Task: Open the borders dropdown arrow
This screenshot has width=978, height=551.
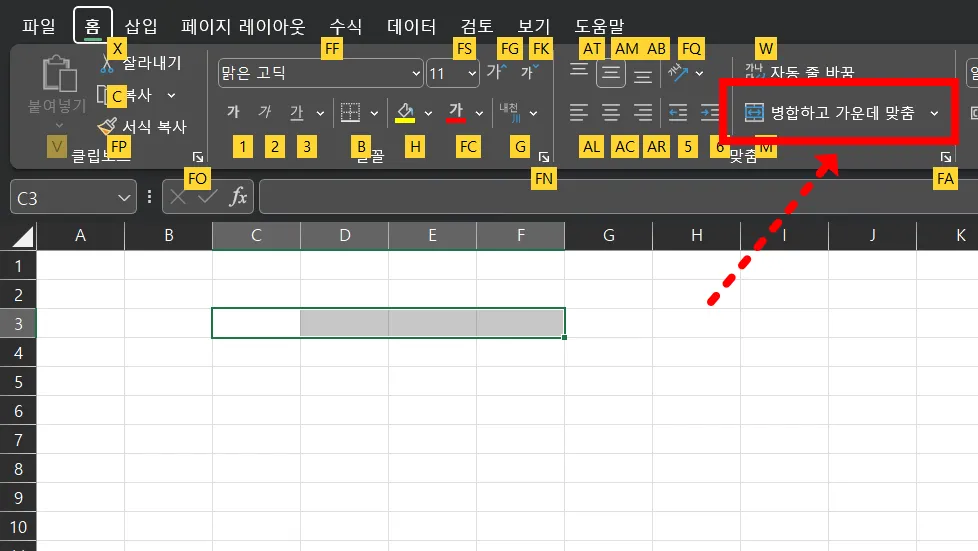Action: 374,113
